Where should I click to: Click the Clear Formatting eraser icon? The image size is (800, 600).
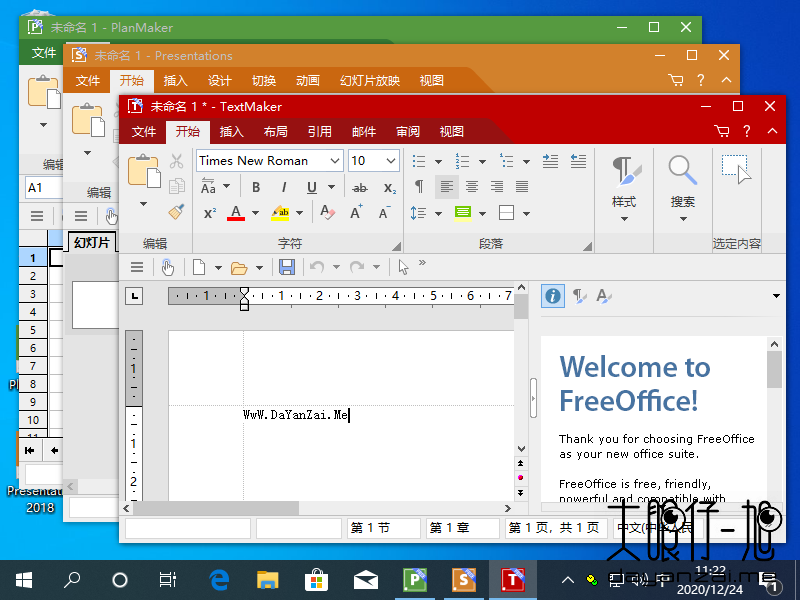click(x=327, y=212)
